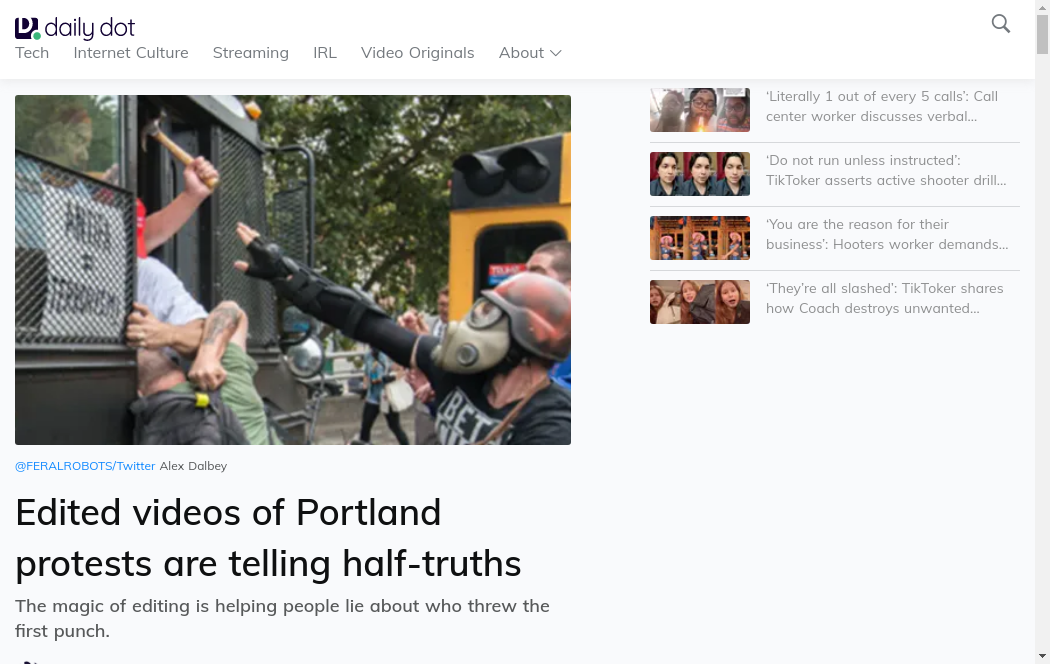Image resolution: width=1050 pixels, height=664 pixels.
Task: Click the Daily Dot logo
Action: [x=75, y=28]
